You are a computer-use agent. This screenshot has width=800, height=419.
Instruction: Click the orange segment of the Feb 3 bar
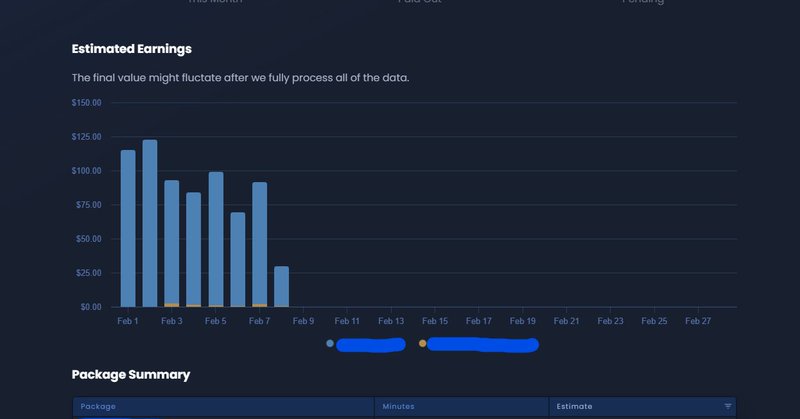pyautogui.click(x=172, y=305)
